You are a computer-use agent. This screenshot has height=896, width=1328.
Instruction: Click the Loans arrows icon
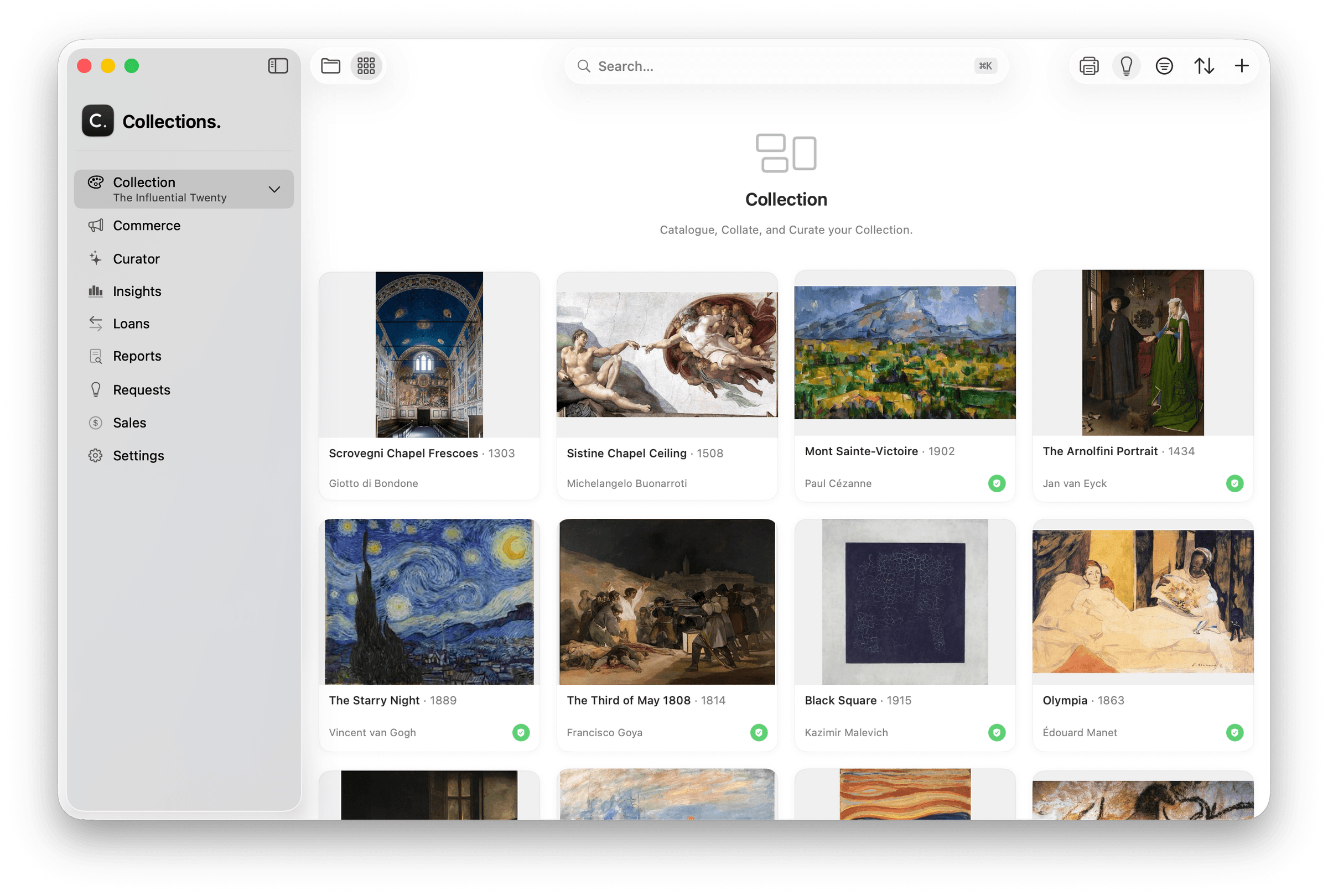coord(95,324)
